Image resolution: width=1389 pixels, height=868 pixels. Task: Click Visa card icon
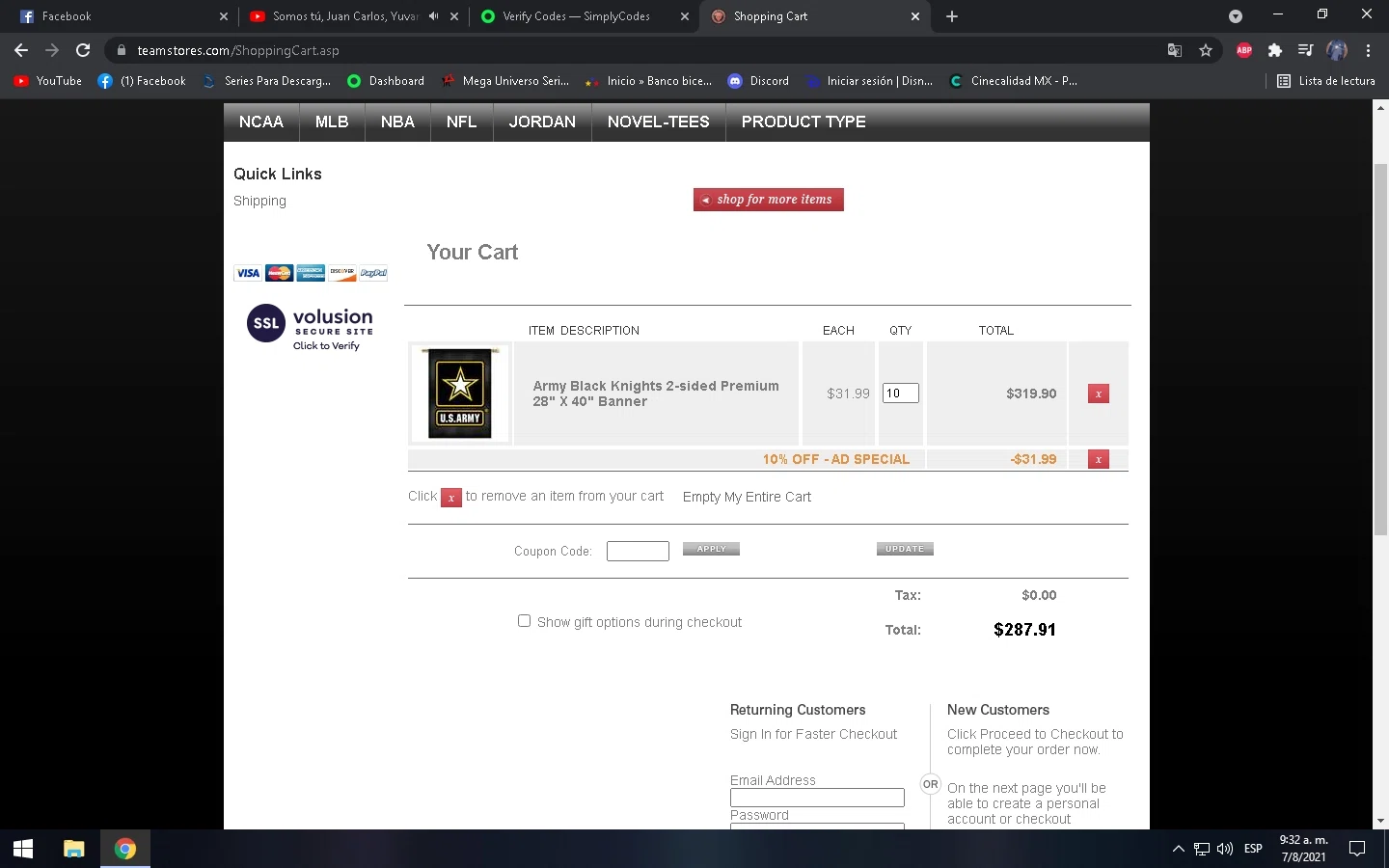(248, 273)
